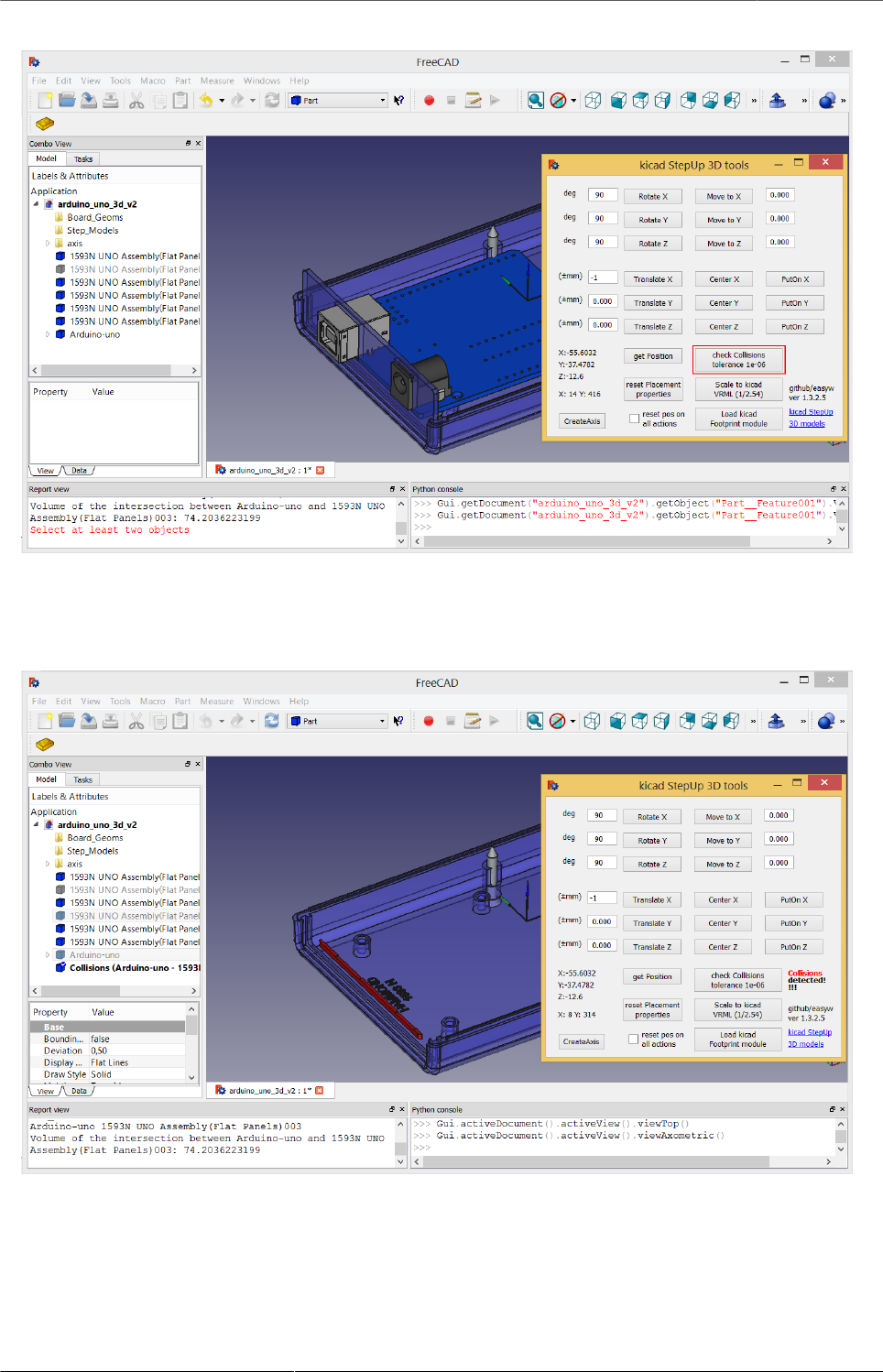Click 'Scale to kicad VRML' in upper dialog
The width and height of the screenshot is (883, 1372).
(x=738, y=389)
